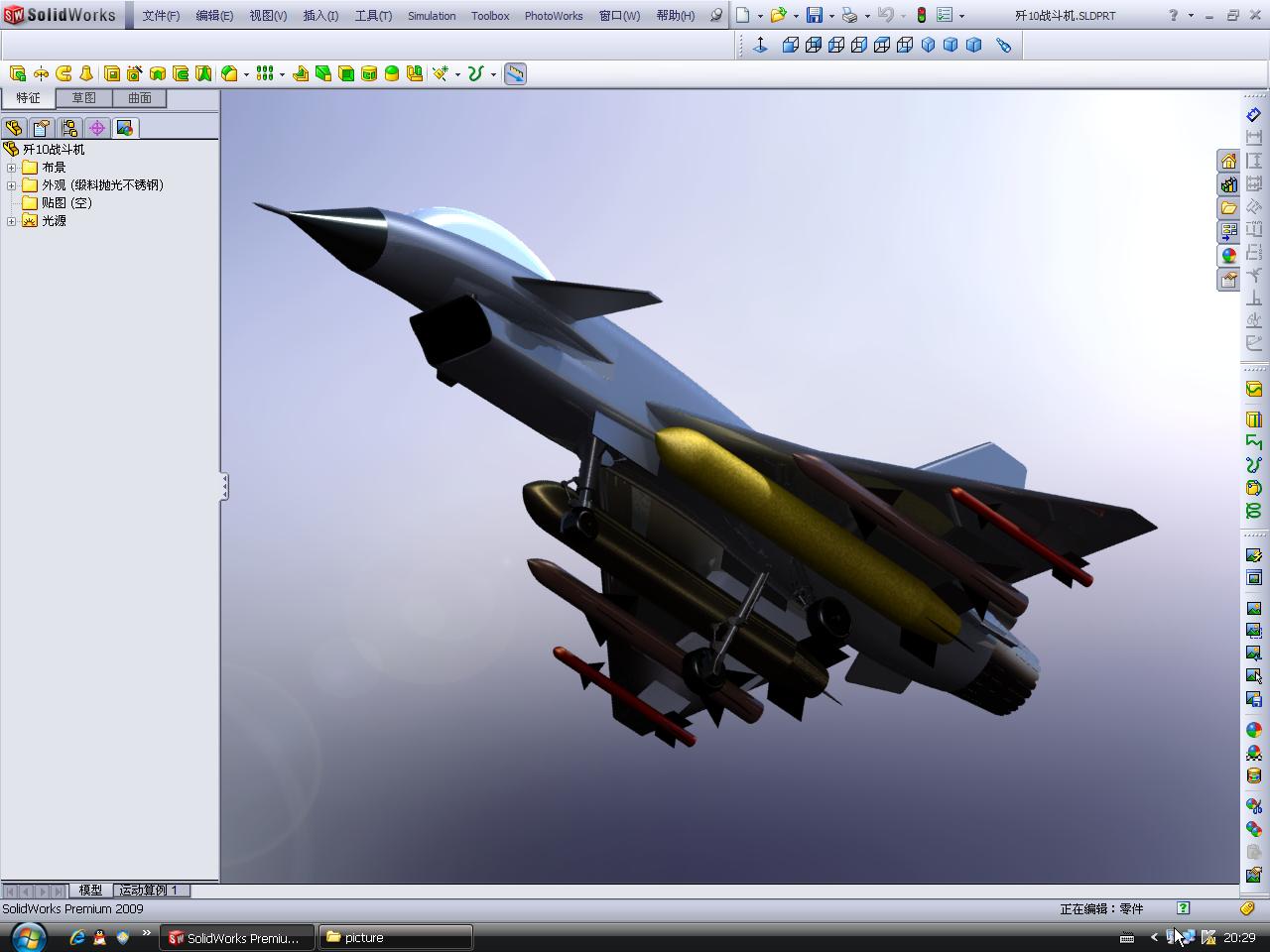The image size is (1270, 952).
Task: Select the Reference Geometry icon
Action: pos(440,73)
